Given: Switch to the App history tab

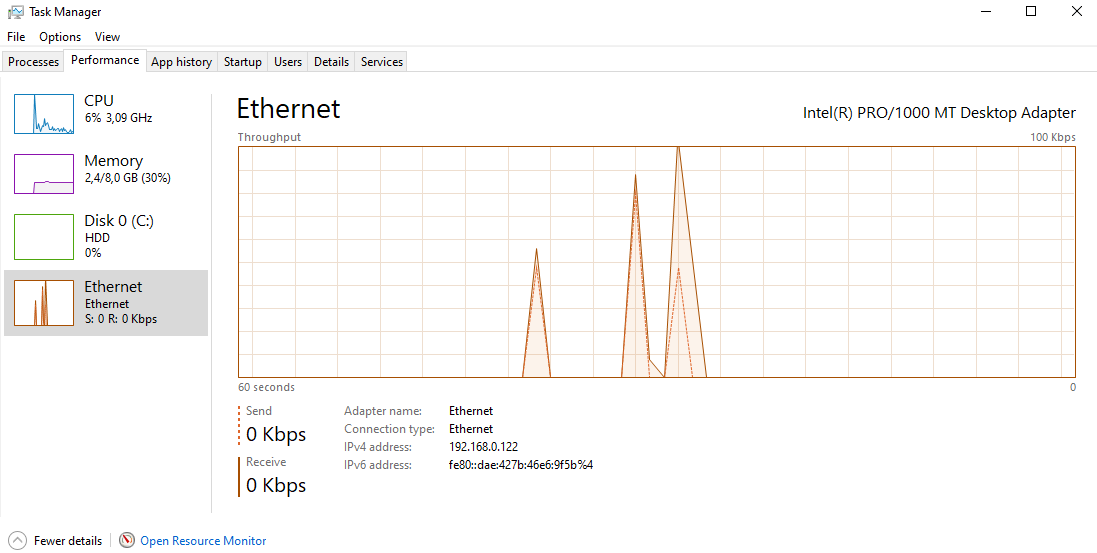Looking at the screenshot, I should pyautogui.click(x=181, y=62).
